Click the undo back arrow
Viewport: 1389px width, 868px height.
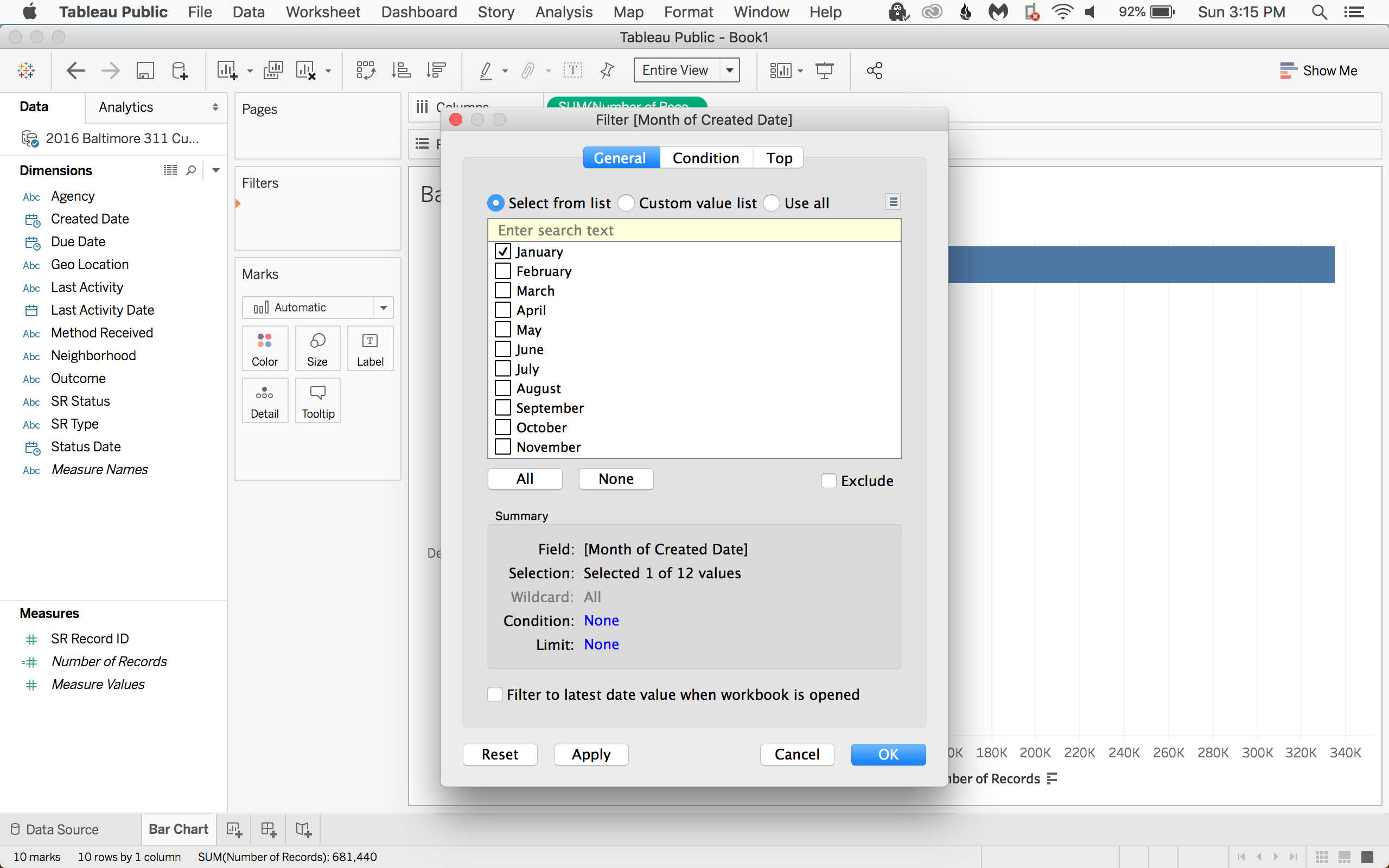pyautogui.click(x=76, y=71)
